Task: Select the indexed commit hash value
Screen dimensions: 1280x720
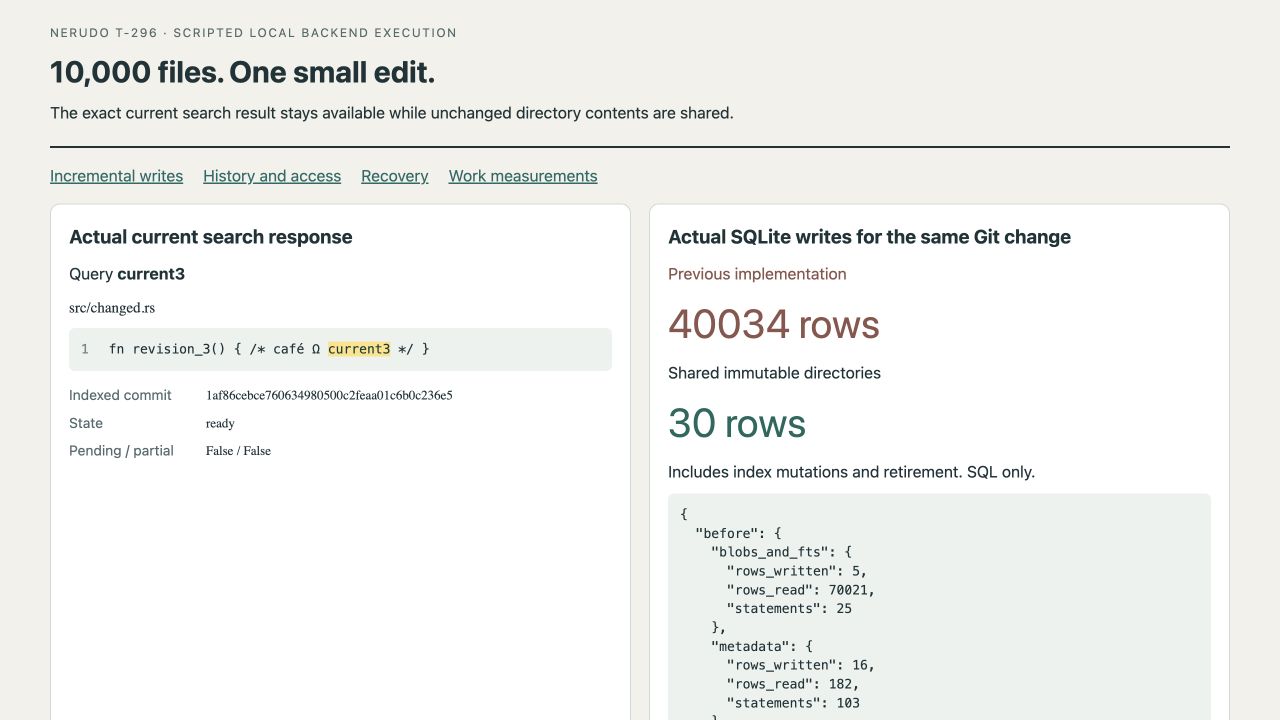Action: point(329,395)
